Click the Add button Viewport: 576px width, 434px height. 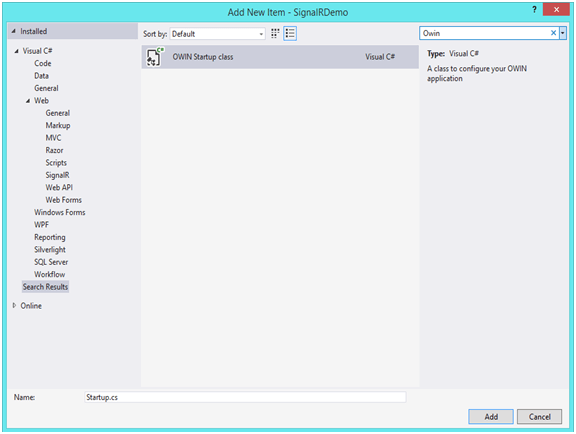491,416
